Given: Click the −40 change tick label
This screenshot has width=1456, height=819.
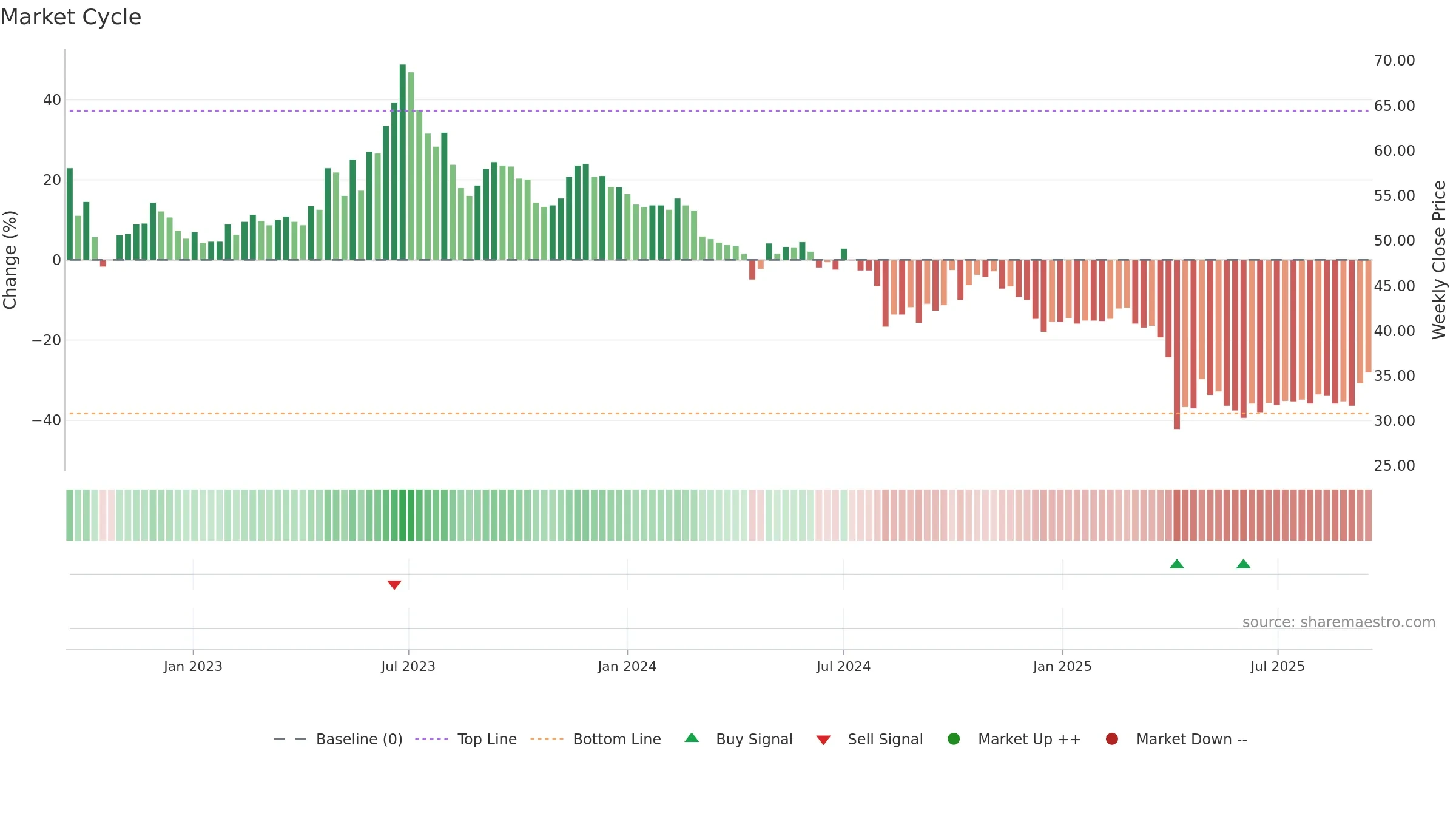Looking at the screenshot, I should tap(47, 420).
